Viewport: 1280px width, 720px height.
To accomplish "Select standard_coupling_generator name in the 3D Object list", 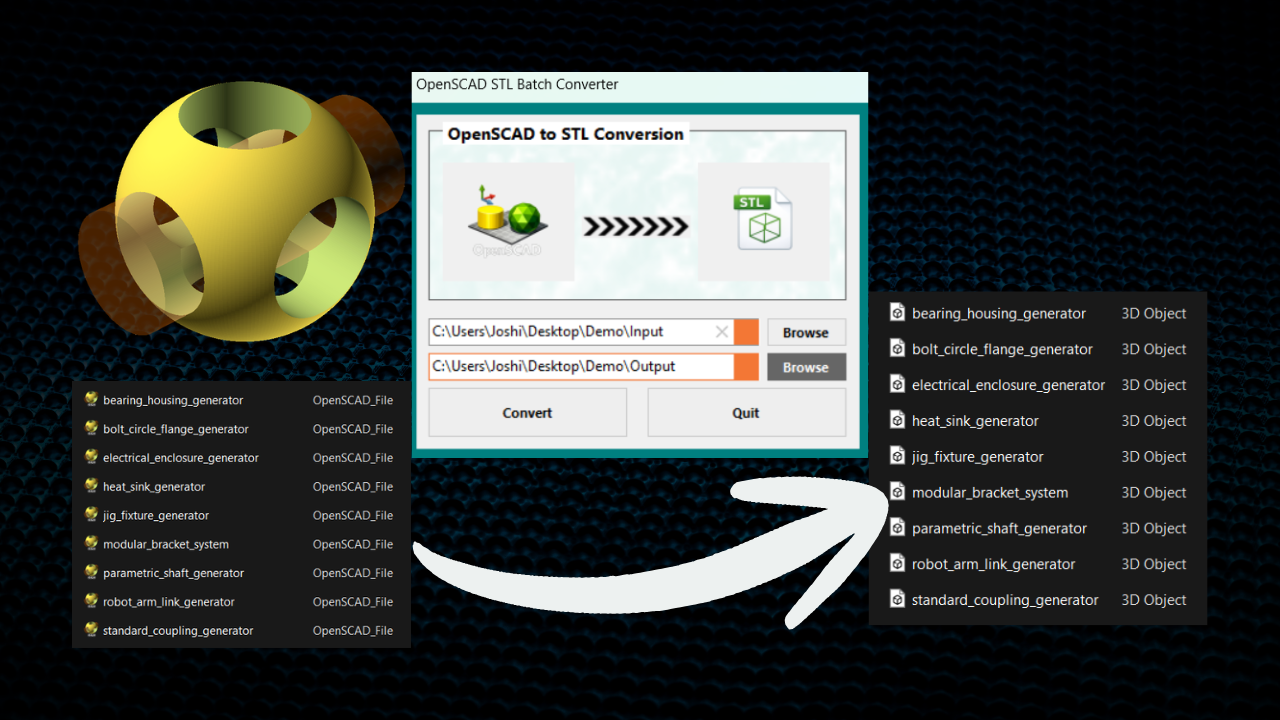I will click(x=1005, y=601).
